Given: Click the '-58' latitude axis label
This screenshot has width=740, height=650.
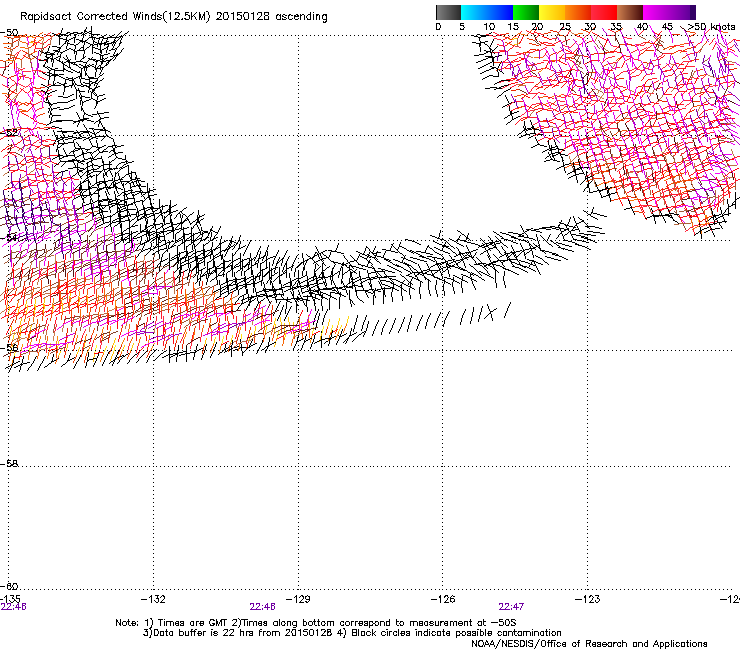Looking at the screenshot, I should 9,464.
